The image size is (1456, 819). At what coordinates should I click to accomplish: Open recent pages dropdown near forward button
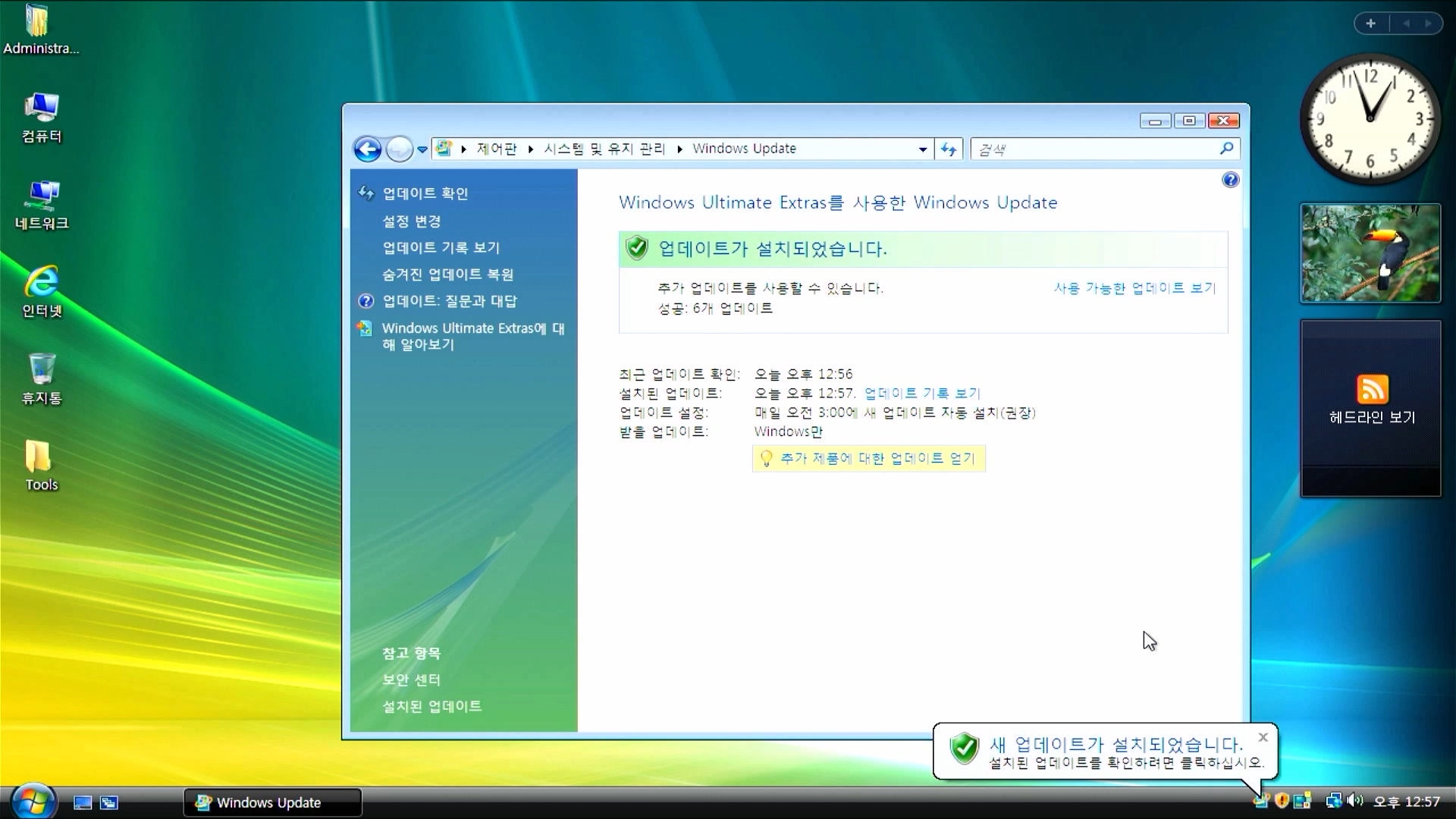point(422,149)
